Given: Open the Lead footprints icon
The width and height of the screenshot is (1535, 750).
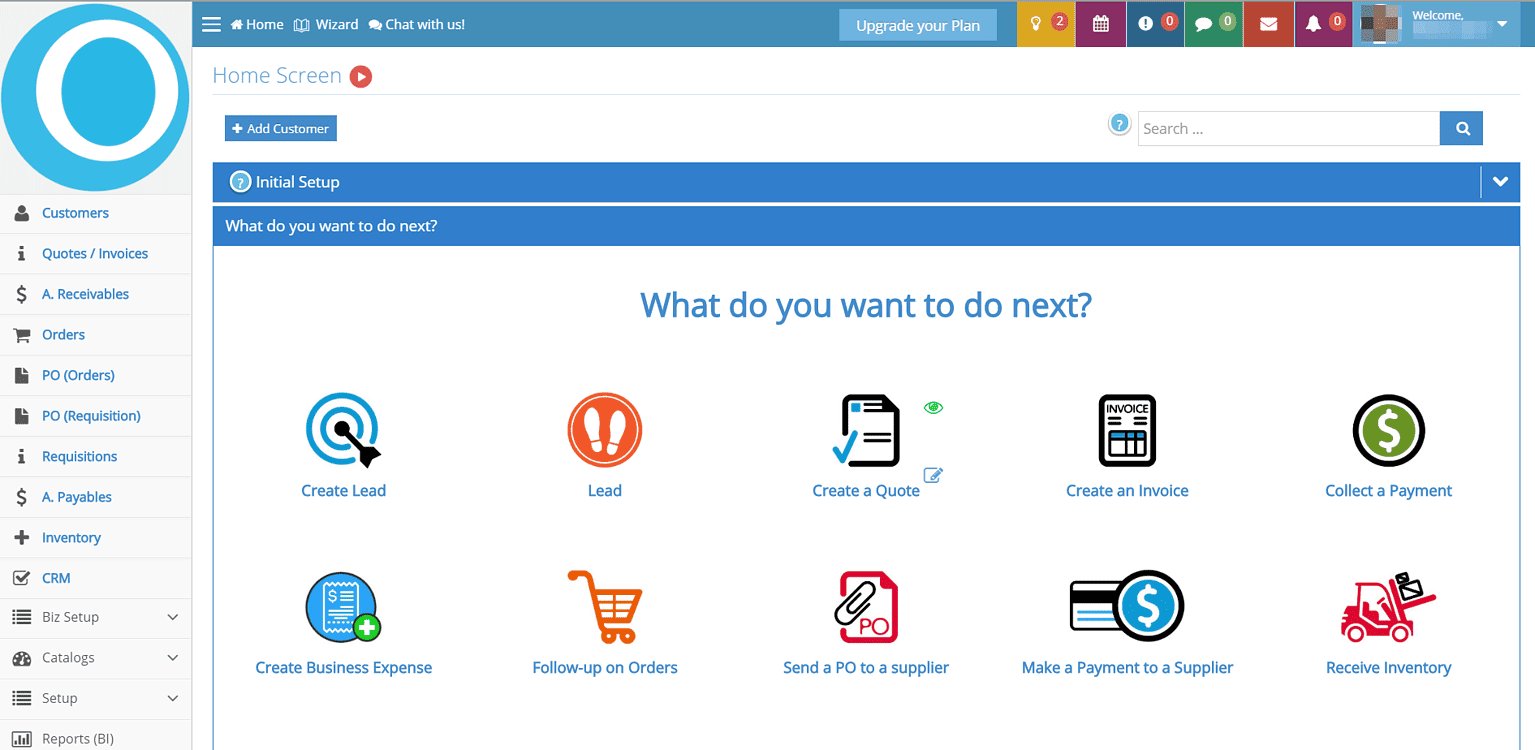Looking at the screenshot, I should (x=604, y=430).
